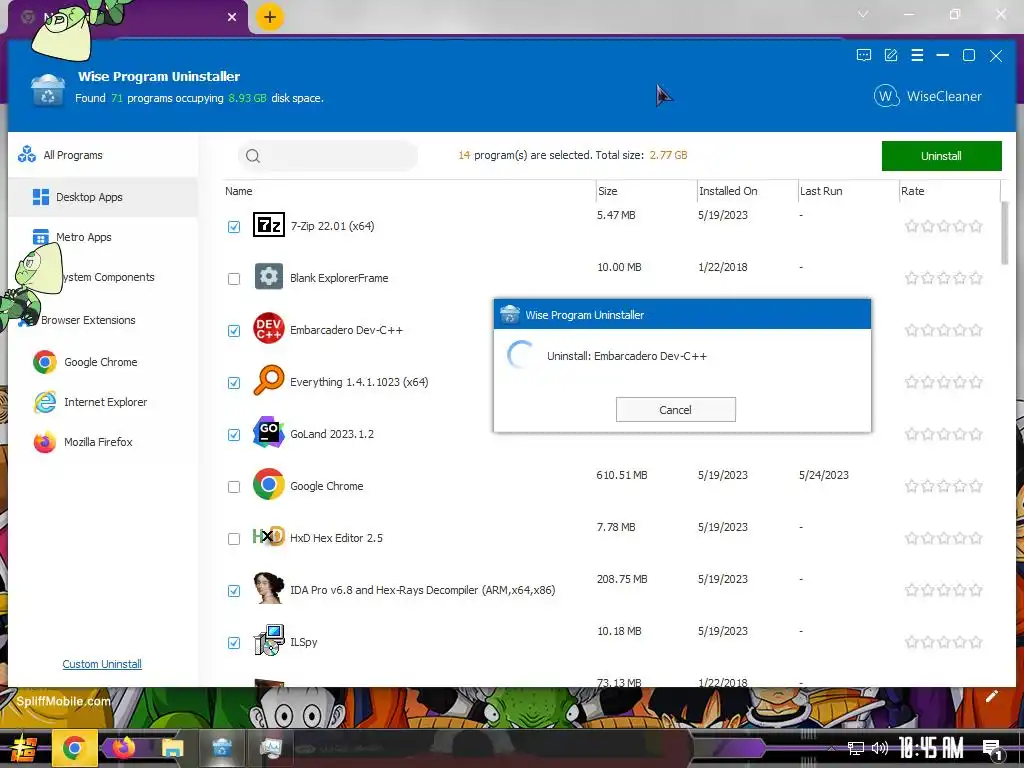Switch to Metro Apps category
The height and width of the screenshot is (768, 1024).
click(x=103, y=237)
